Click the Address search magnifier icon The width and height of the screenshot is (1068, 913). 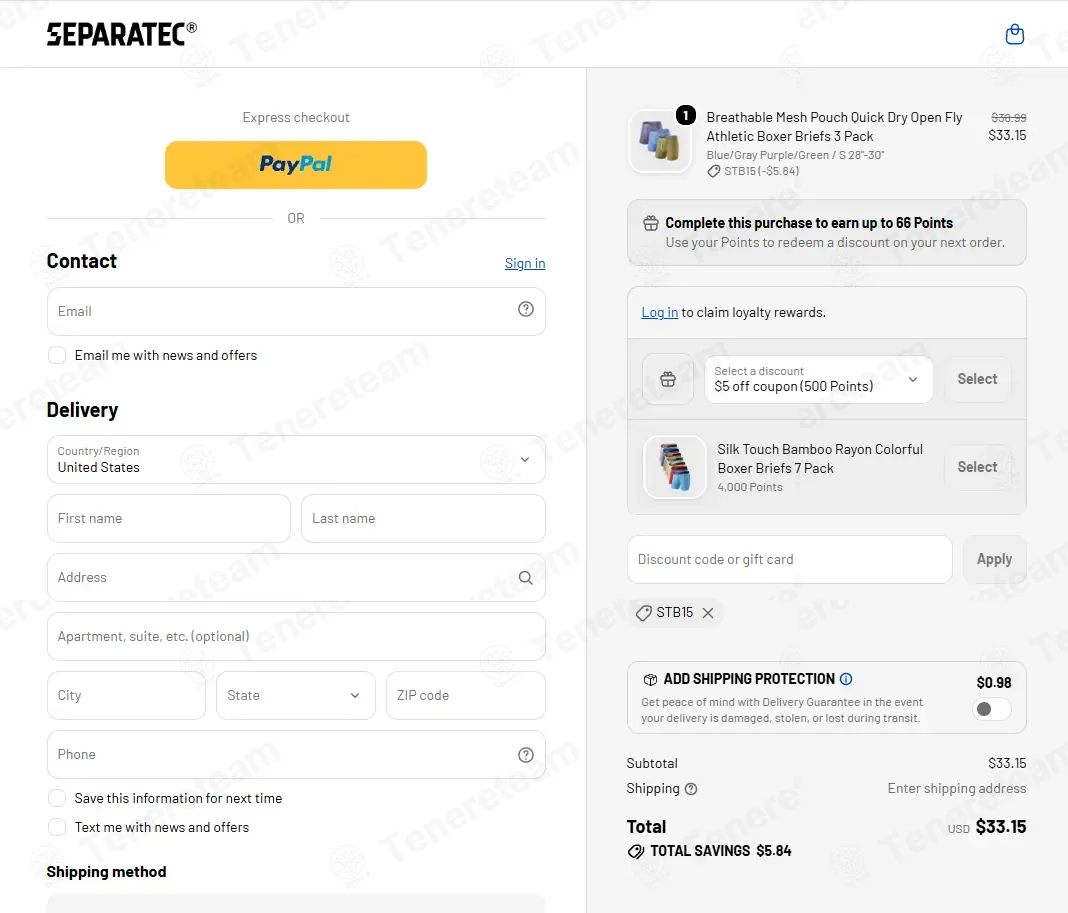pyautogui.click(x=526, y=578)
